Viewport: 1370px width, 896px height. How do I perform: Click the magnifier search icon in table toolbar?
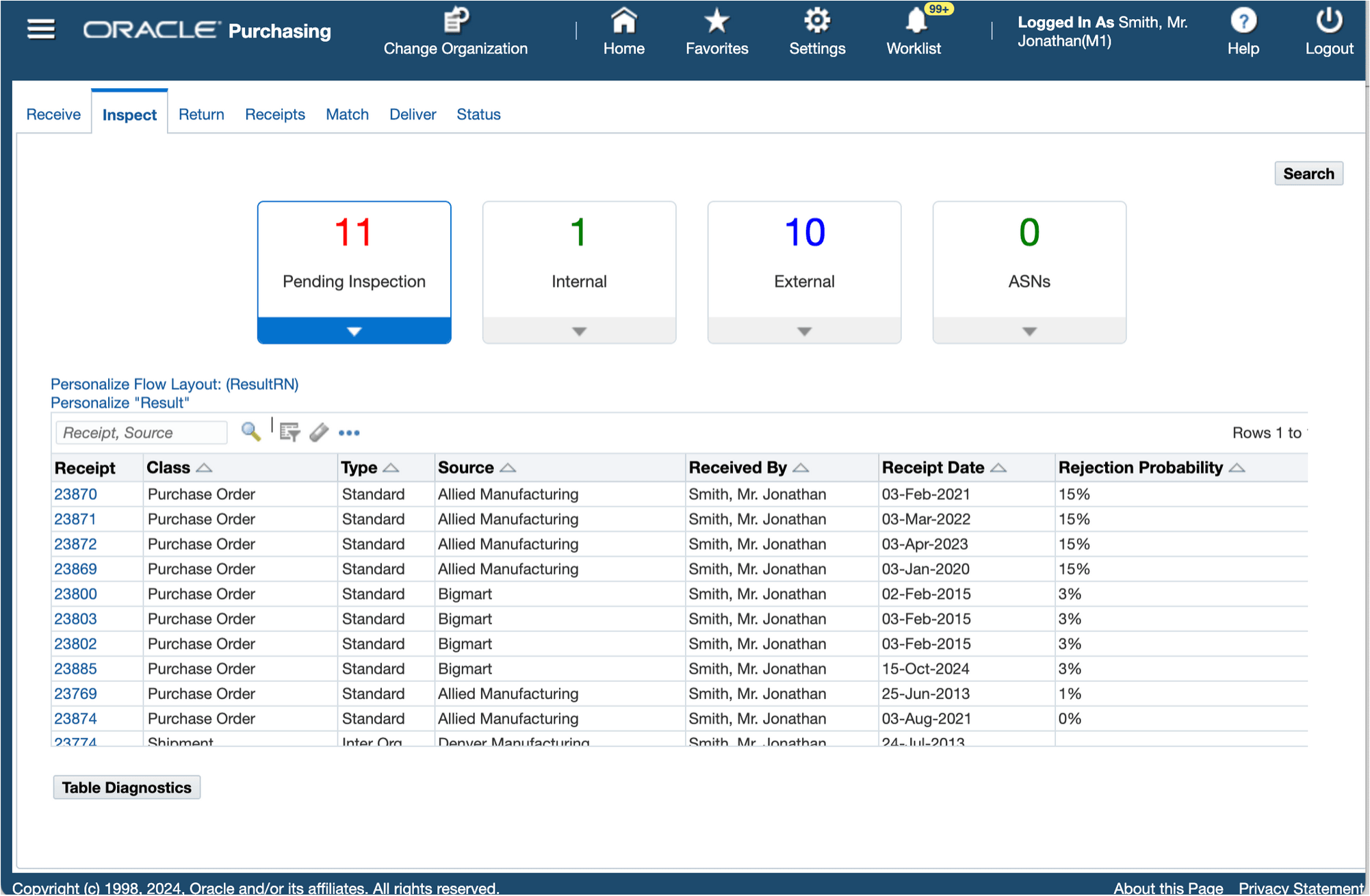click(250, 432)
